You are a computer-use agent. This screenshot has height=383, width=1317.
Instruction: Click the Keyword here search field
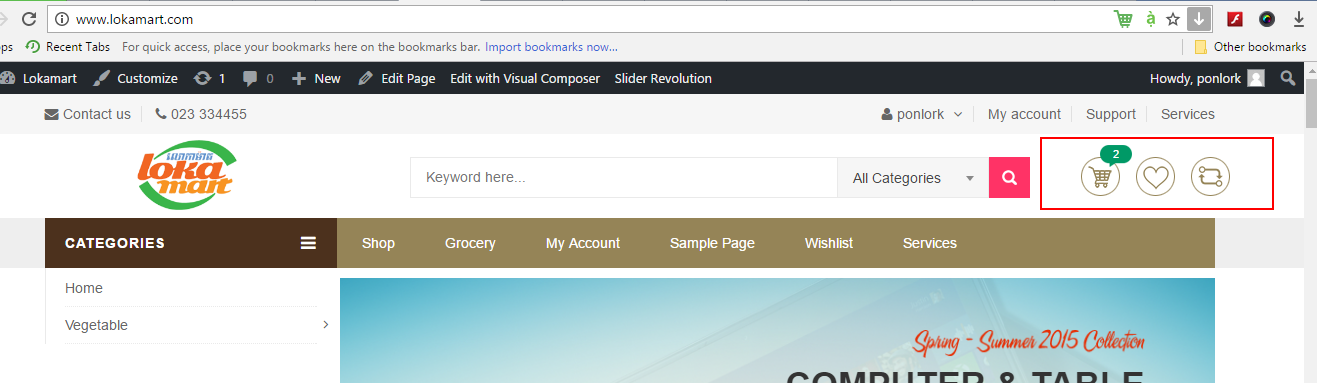[623, 178]
